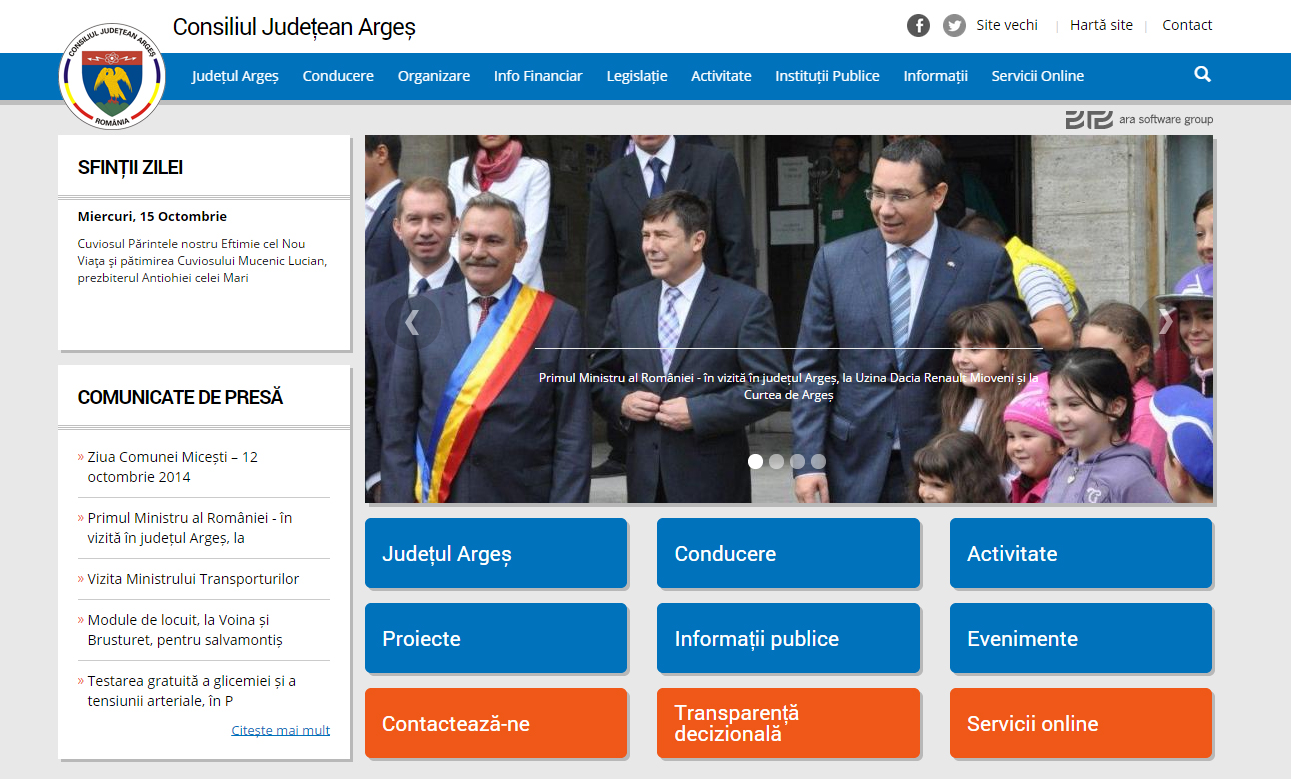Select the second slider dot

pyautogui.click(x=776, y=461)
